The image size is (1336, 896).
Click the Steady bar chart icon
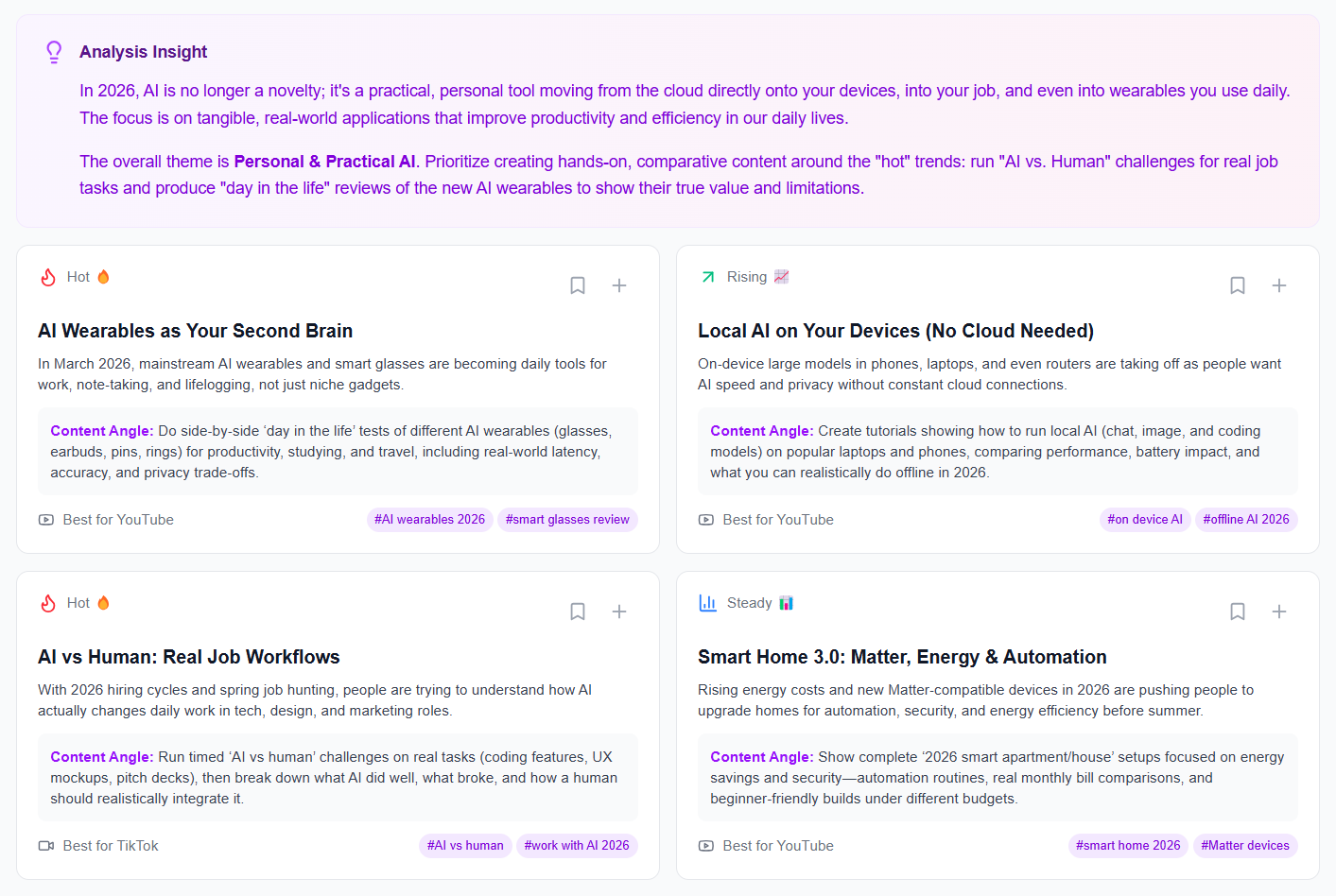(707, 603)
